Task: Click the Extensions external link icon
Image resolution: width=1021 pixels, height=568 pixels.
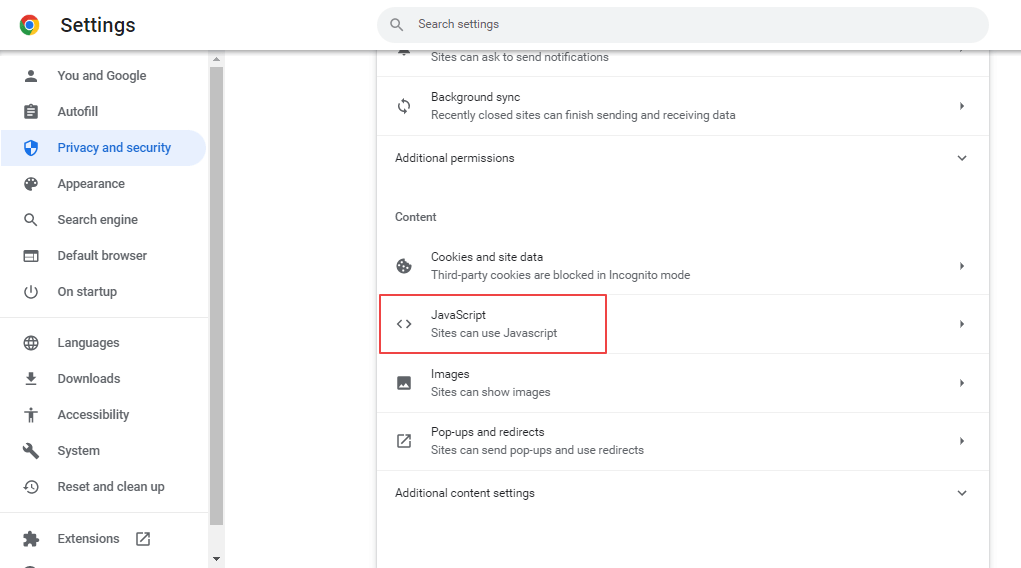Action: click(143, 539)
